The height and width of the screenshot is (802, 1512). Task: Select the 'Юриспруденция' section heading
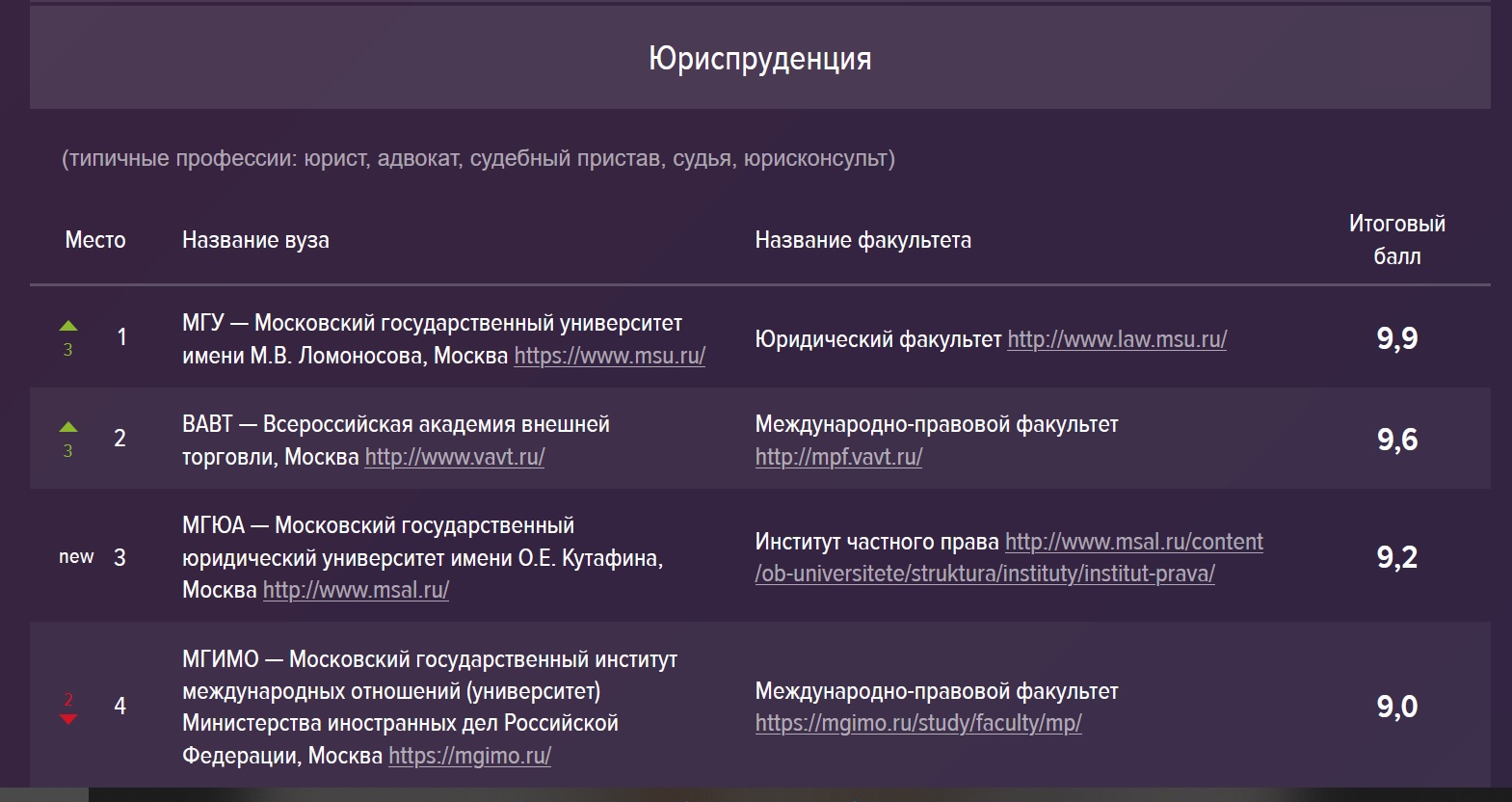pyautogui.click(x=760, y=59)
